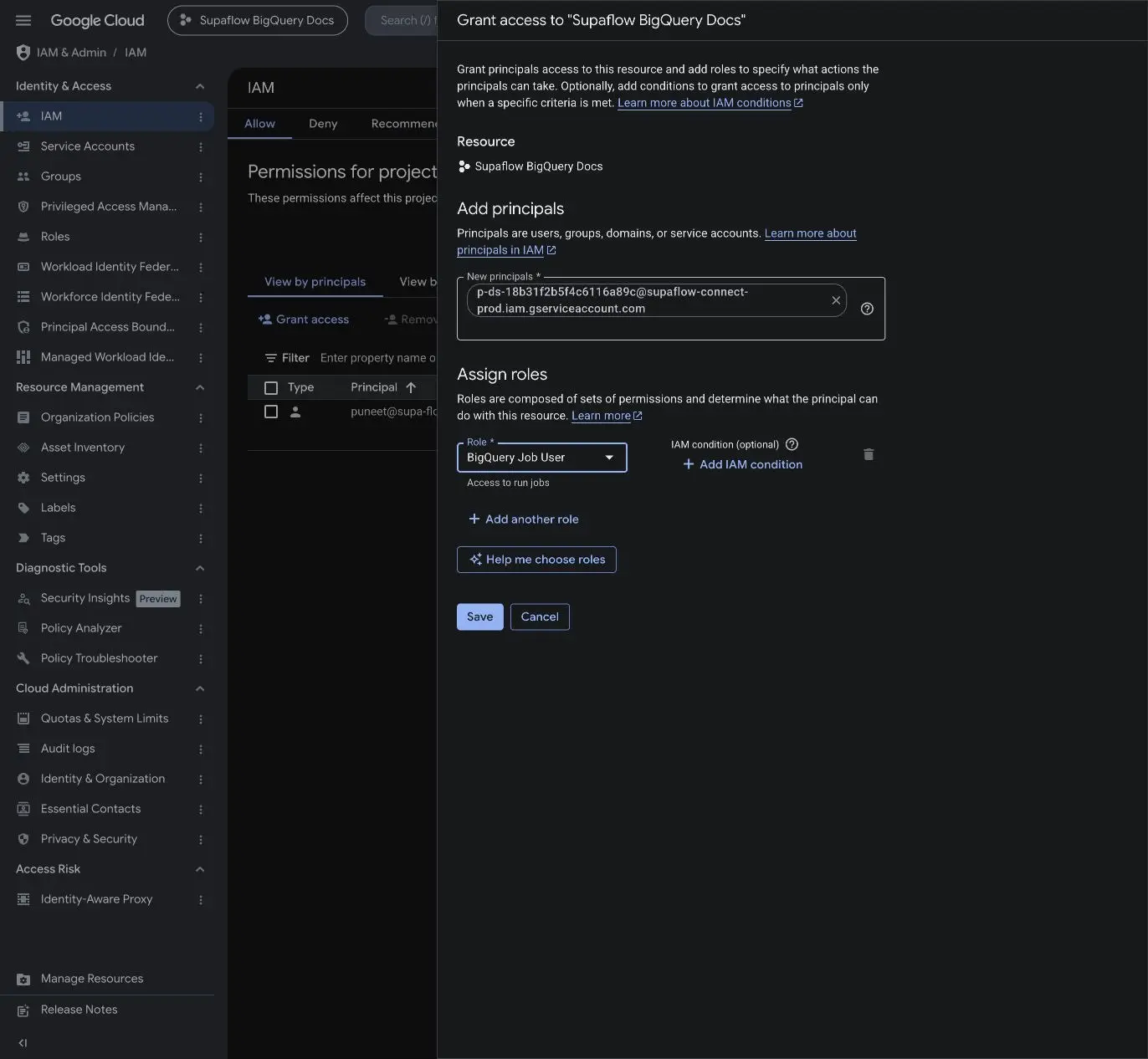Switch to the Recommended tab

(404, 124)
